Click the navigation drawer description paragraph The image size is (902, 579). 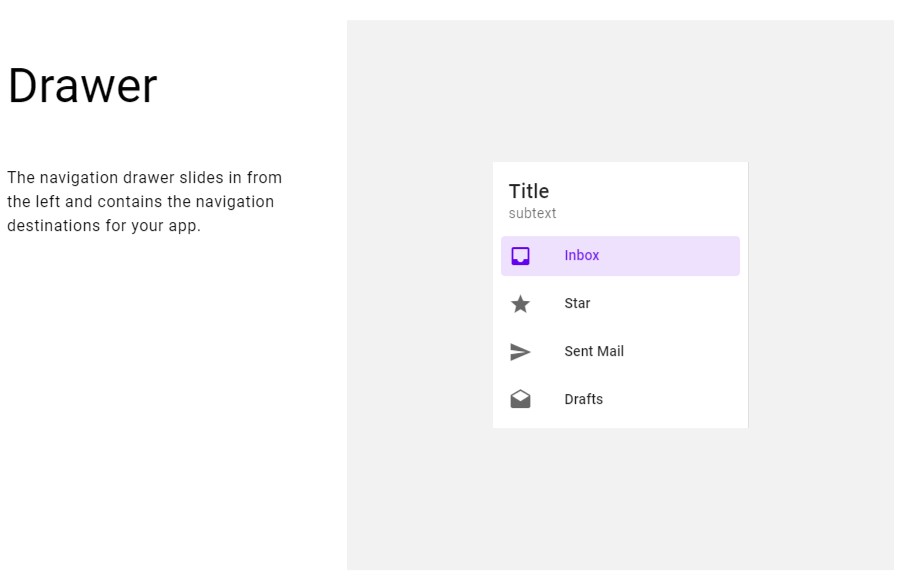pyautogui.click(x=144, y=201)
